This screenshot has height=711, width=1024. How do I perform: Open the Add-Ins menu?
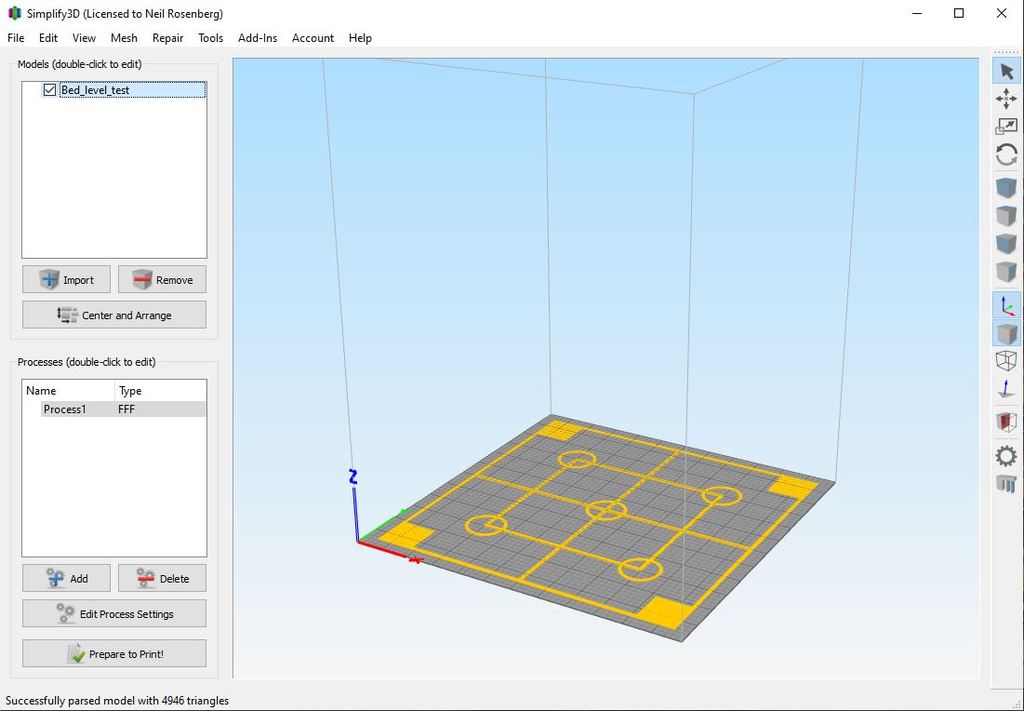click(x=257, y=38)
